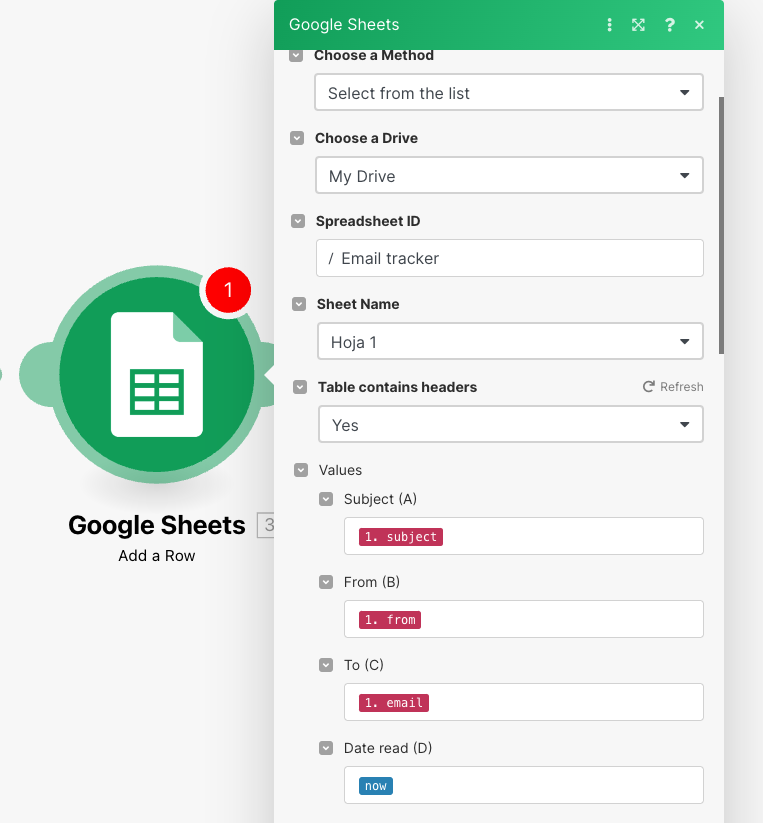
Task: Click the Subject (A) value field
Action: pos(524,536)
